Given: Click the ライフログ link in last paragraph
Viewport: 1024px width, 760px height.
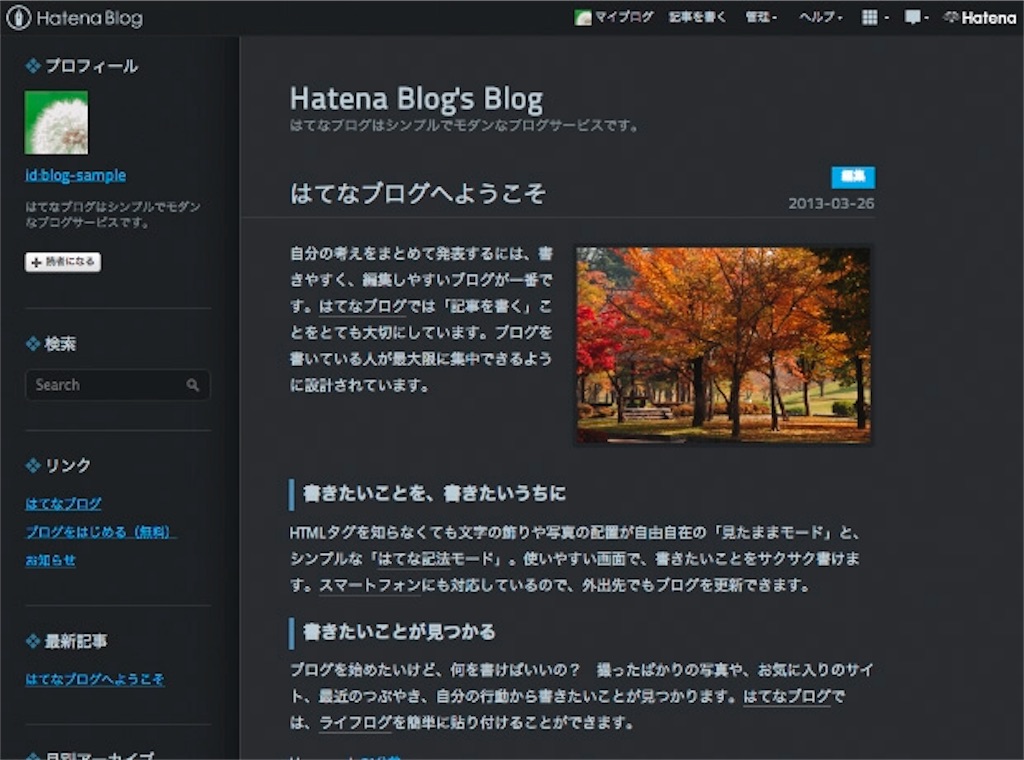Looking at the screenshot, I should tap(355, 723).
